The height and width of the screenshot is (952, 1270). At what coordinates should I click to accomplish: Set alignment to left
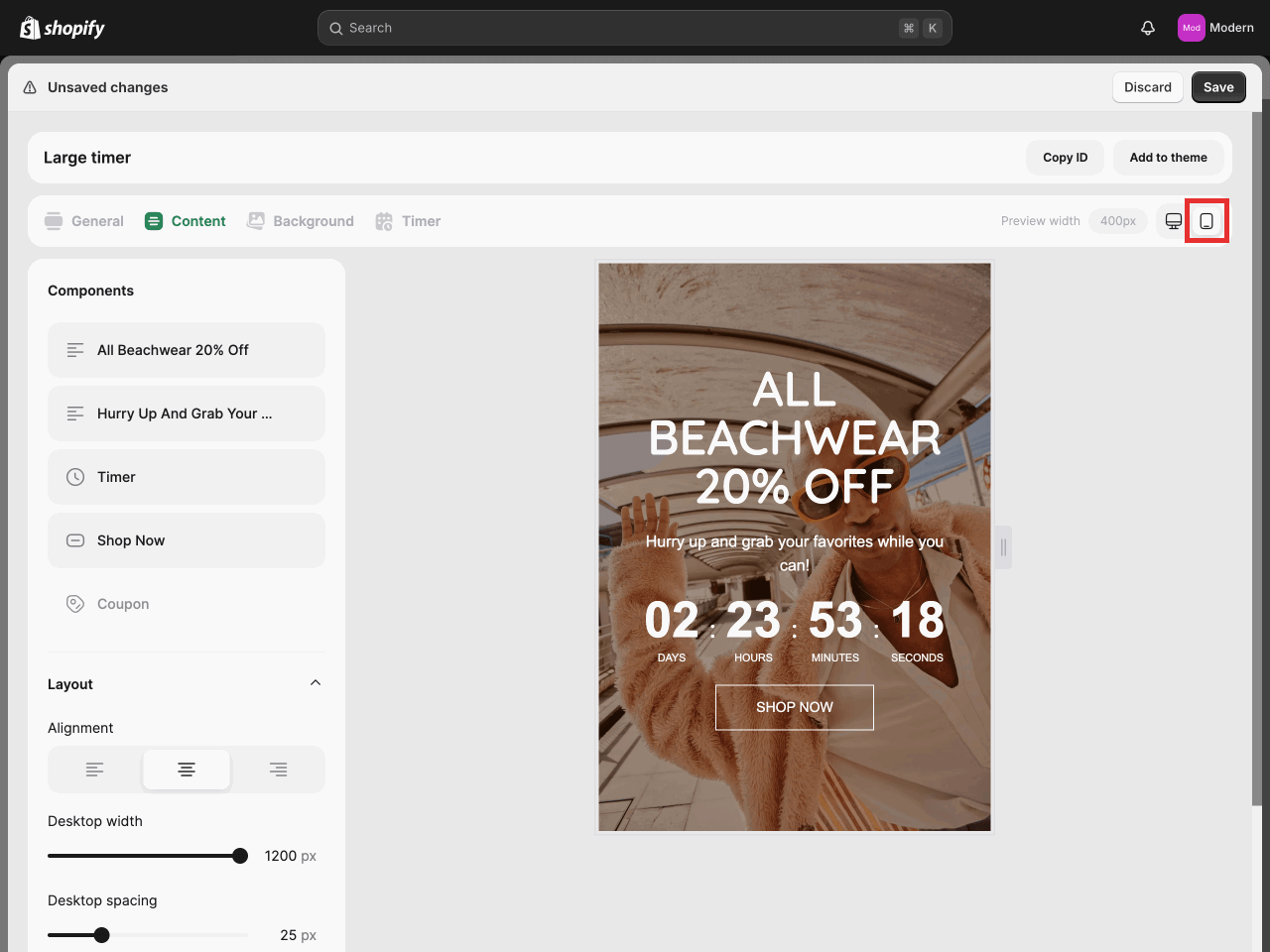pyautogui.click(x=95, y=770)
